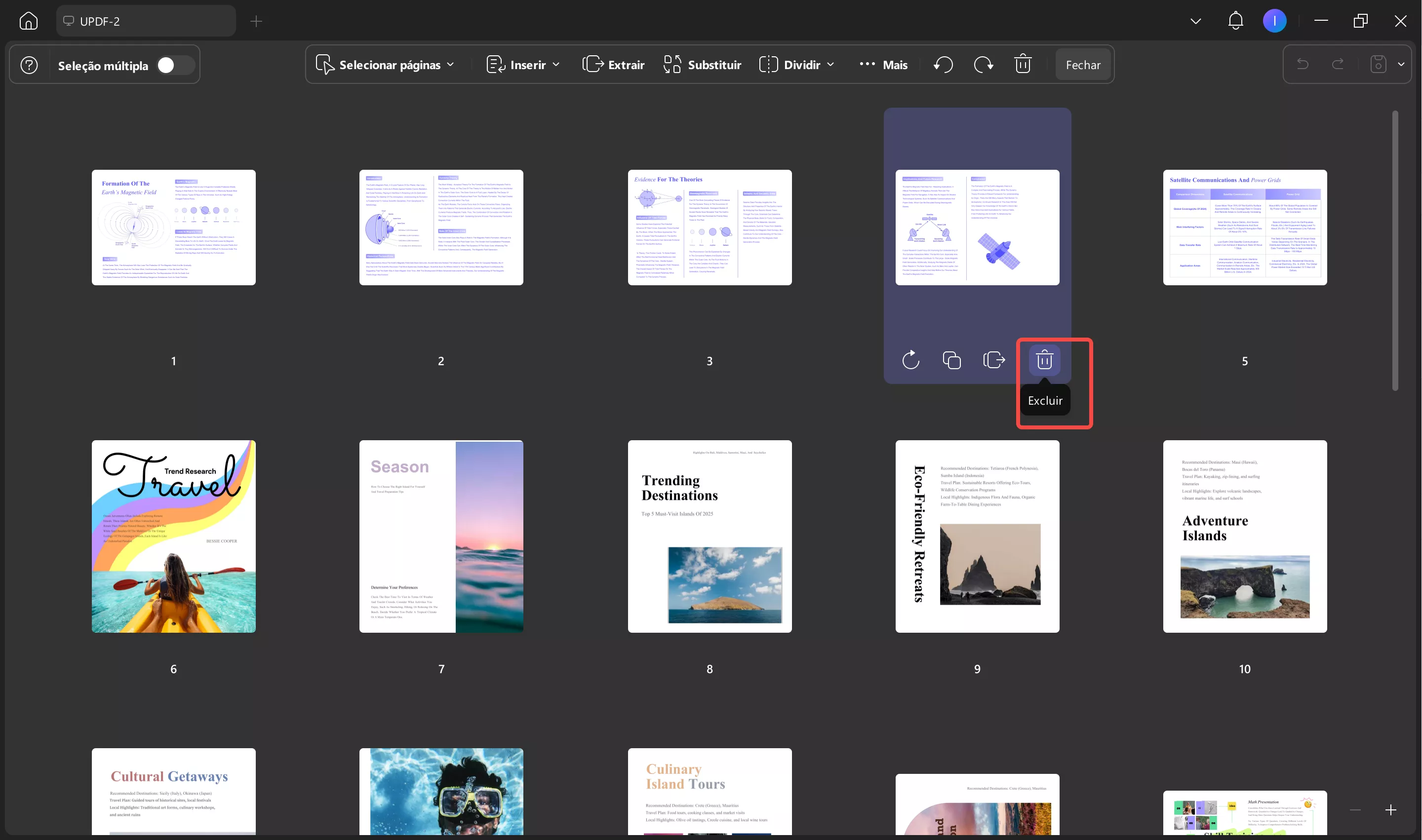Click the copy page icon under page 4
The height and width of the screenshot is (840, 1422).
point(951,360)
